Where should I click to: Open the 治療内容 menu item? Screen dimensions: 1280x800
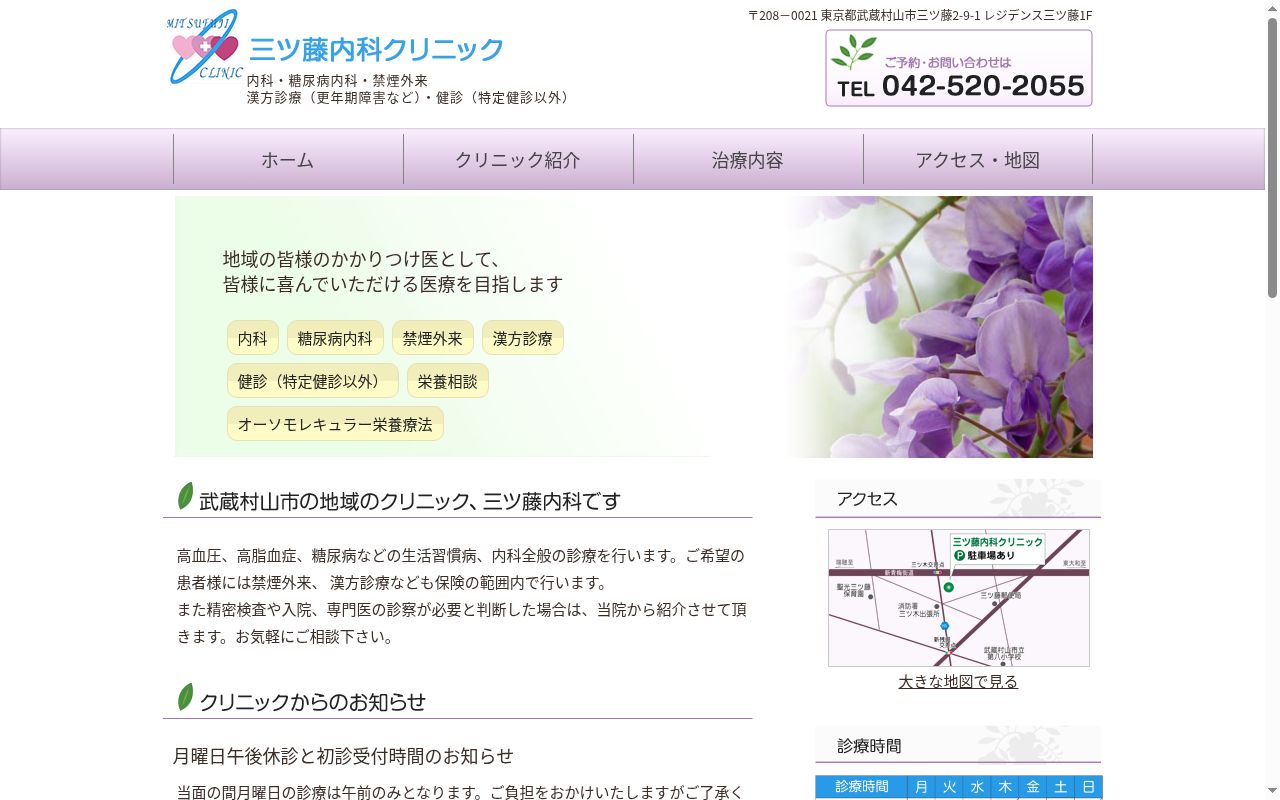[x=748, y=160]
